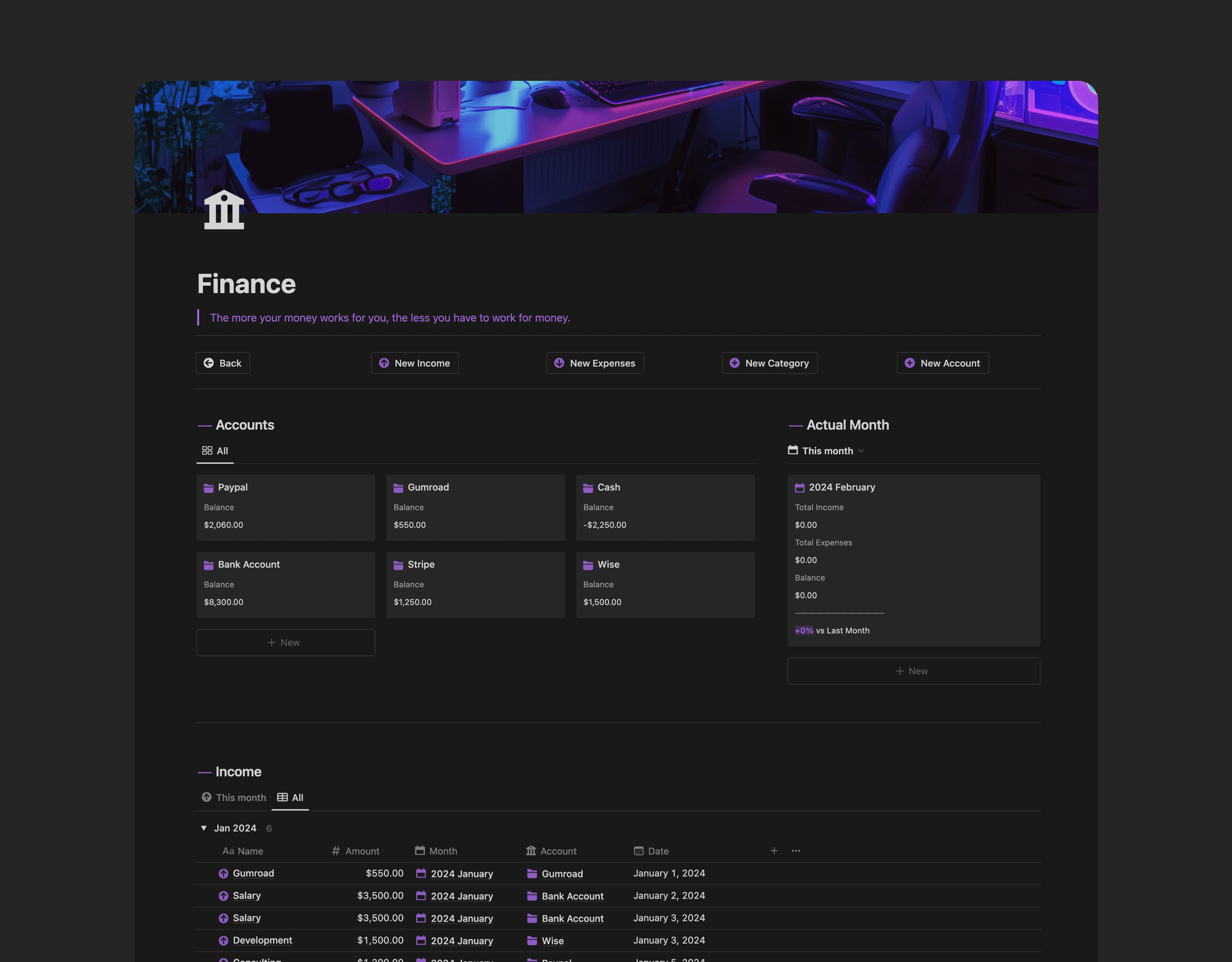
Task: Expand Accounts All view selector
Action: coord(215,452)
